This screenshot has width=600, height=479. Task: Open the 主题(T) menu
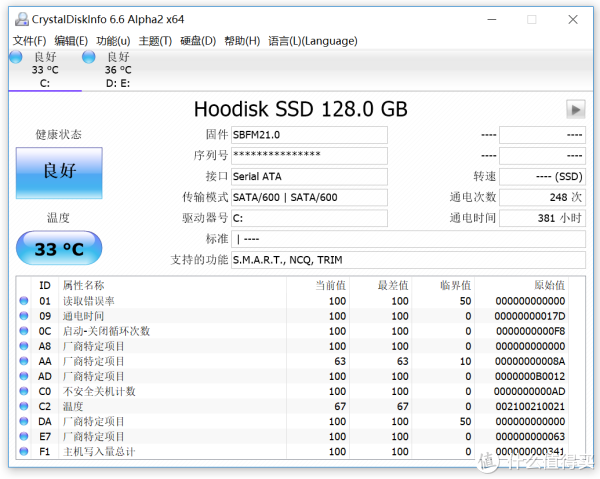155,41
